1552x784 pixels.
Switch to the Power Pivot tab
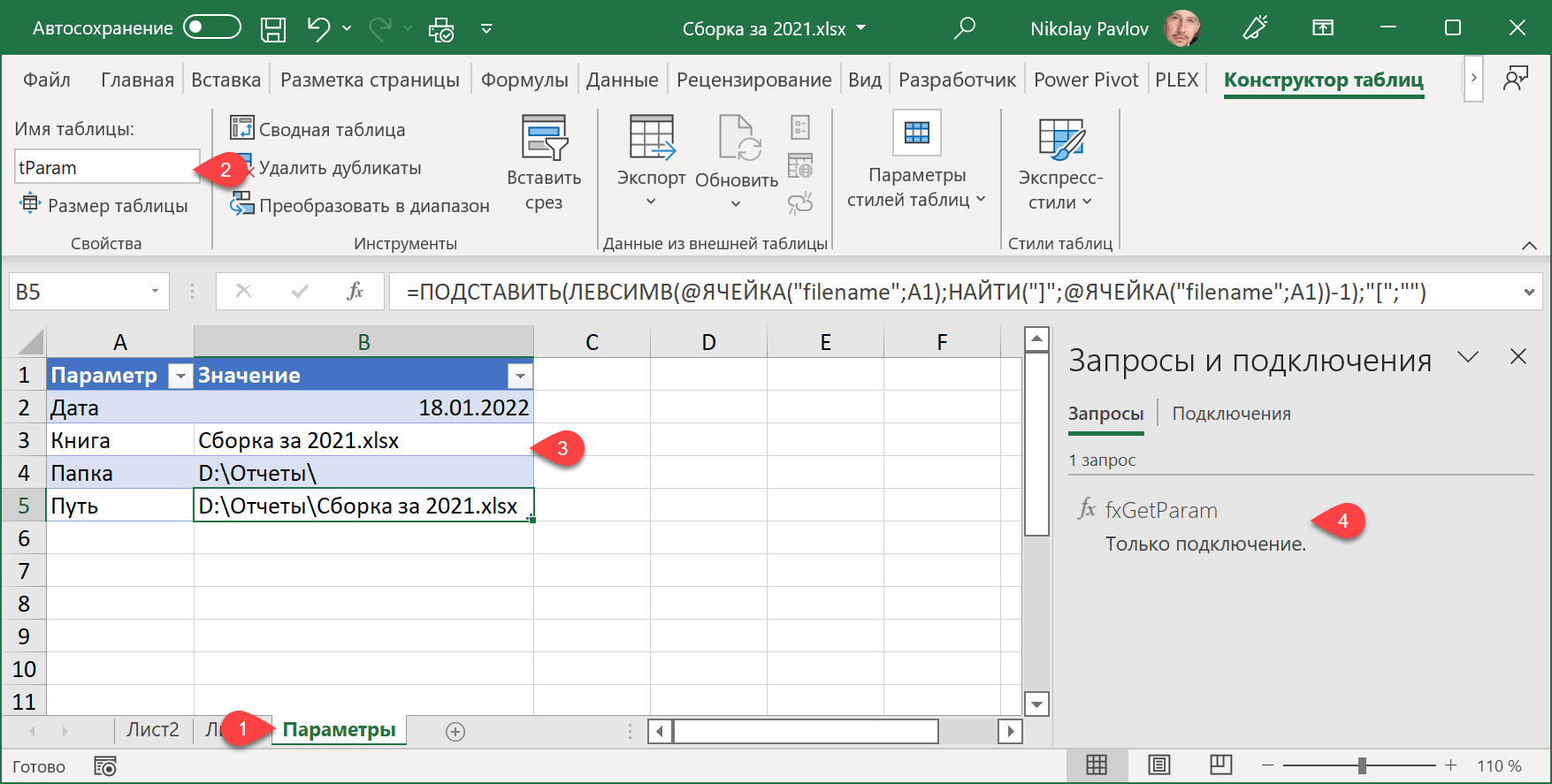[1086, 80]
